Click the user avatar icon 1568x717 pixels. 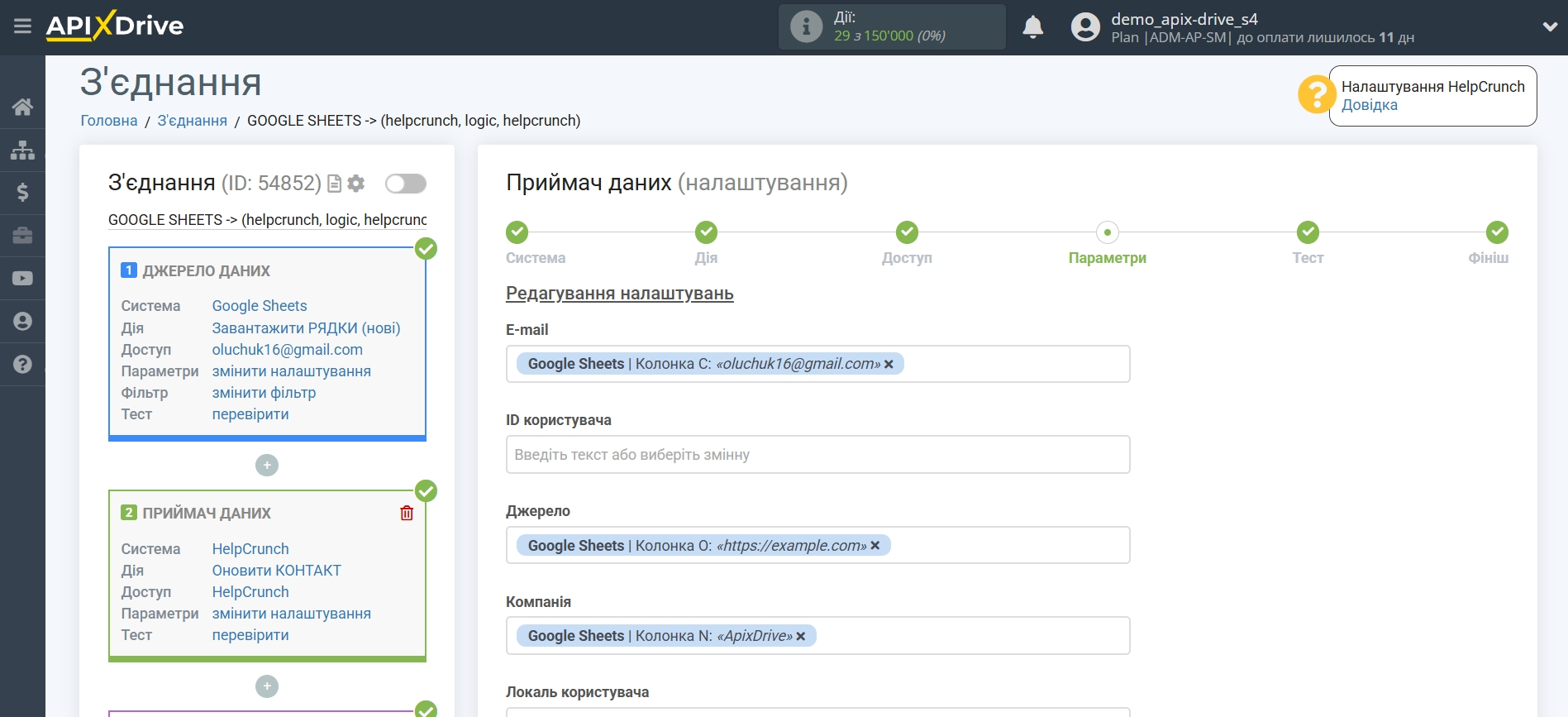coord(1085,27)
